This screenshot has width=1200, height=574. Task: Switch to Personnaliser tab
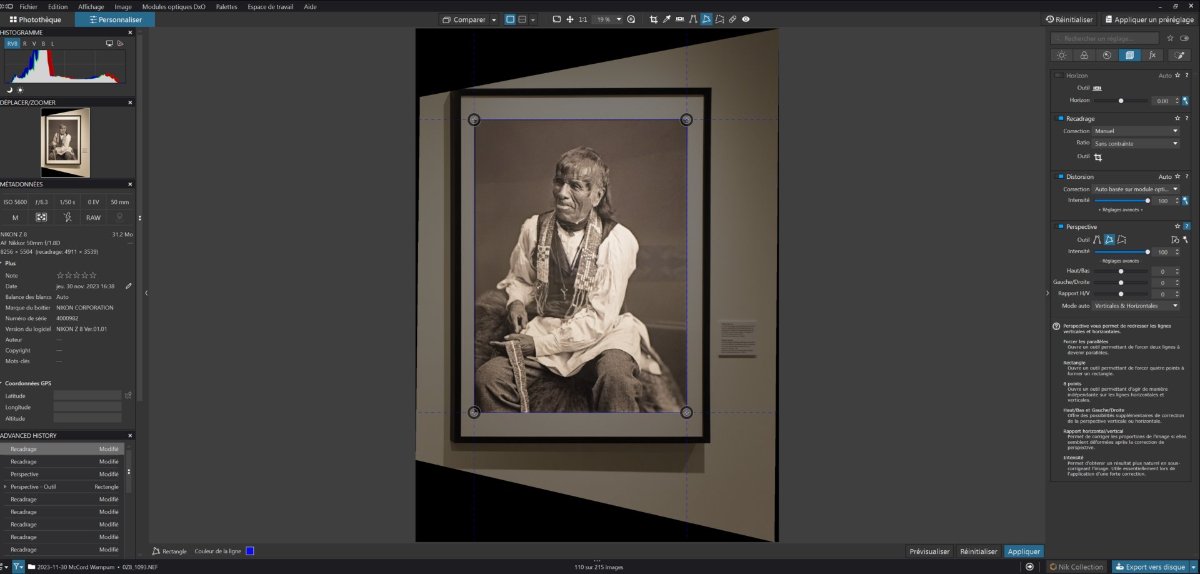tap(115, 19)
